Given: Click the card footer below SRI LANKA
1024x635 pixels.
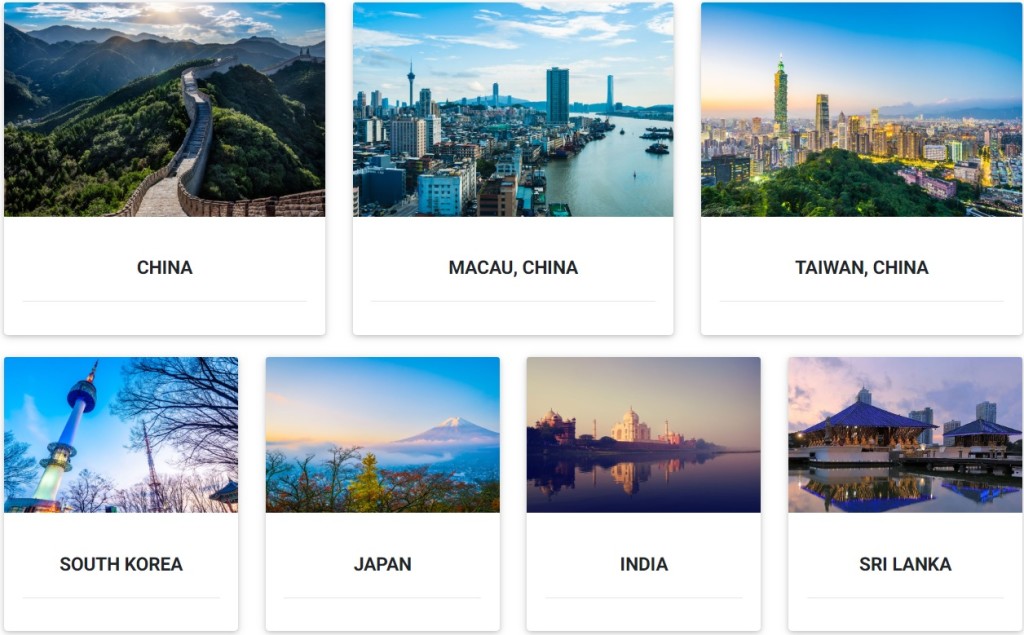Looking at the screenshot, I should point(905,615).
